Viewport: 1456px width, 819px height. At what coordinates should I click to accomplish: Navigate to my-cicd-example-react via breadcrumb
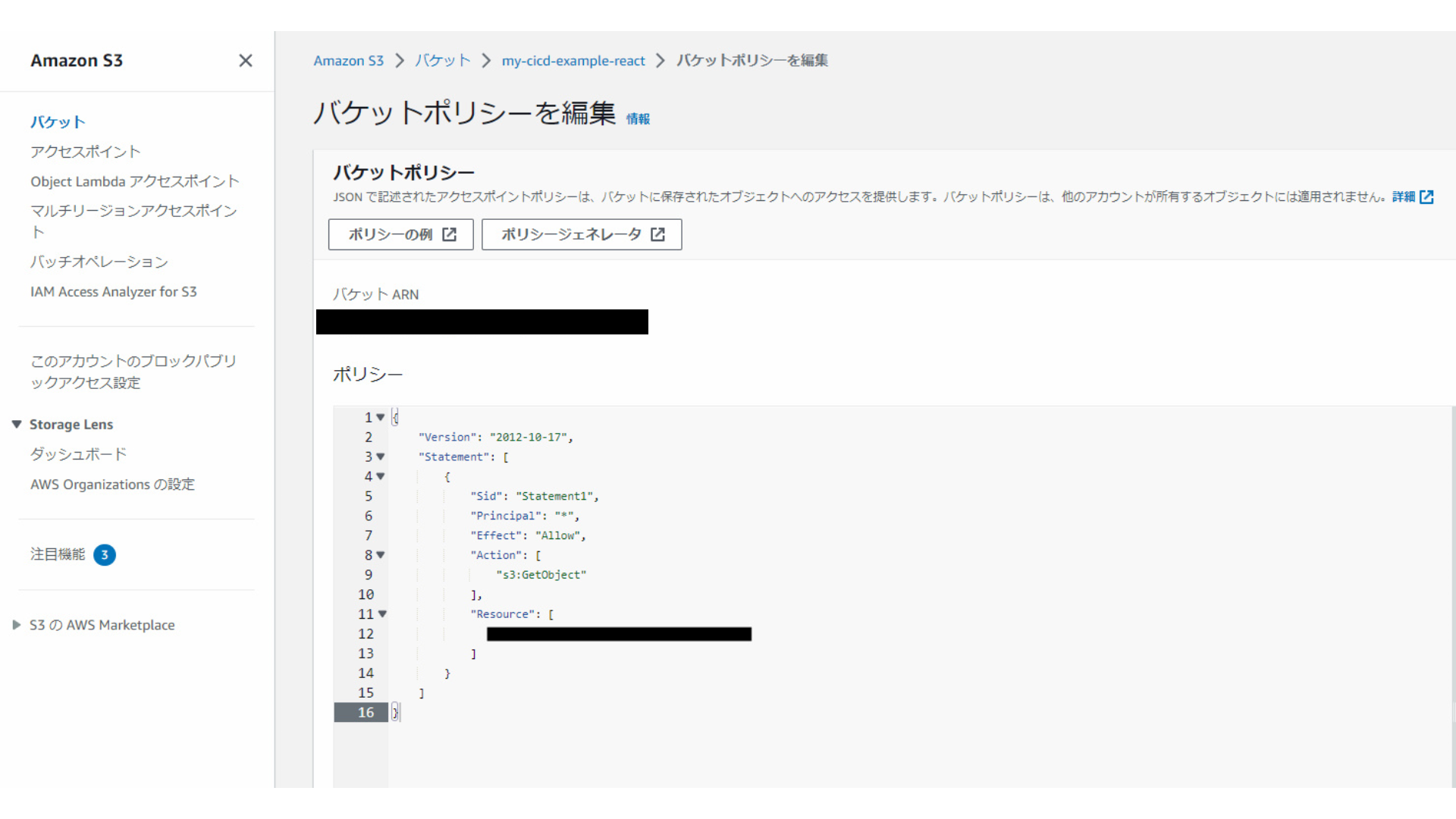[573, 61]
